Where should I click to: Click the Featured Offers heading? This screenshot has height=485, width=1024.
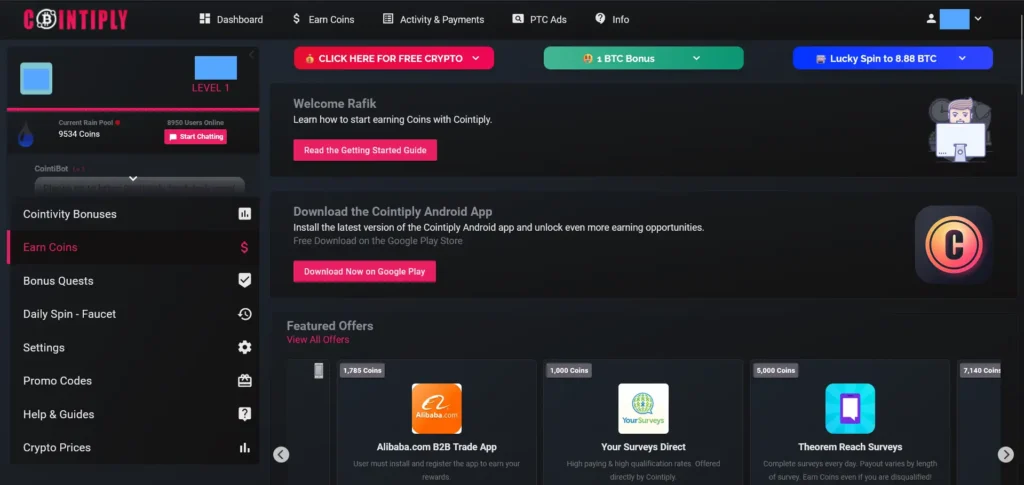pos(330,326)
